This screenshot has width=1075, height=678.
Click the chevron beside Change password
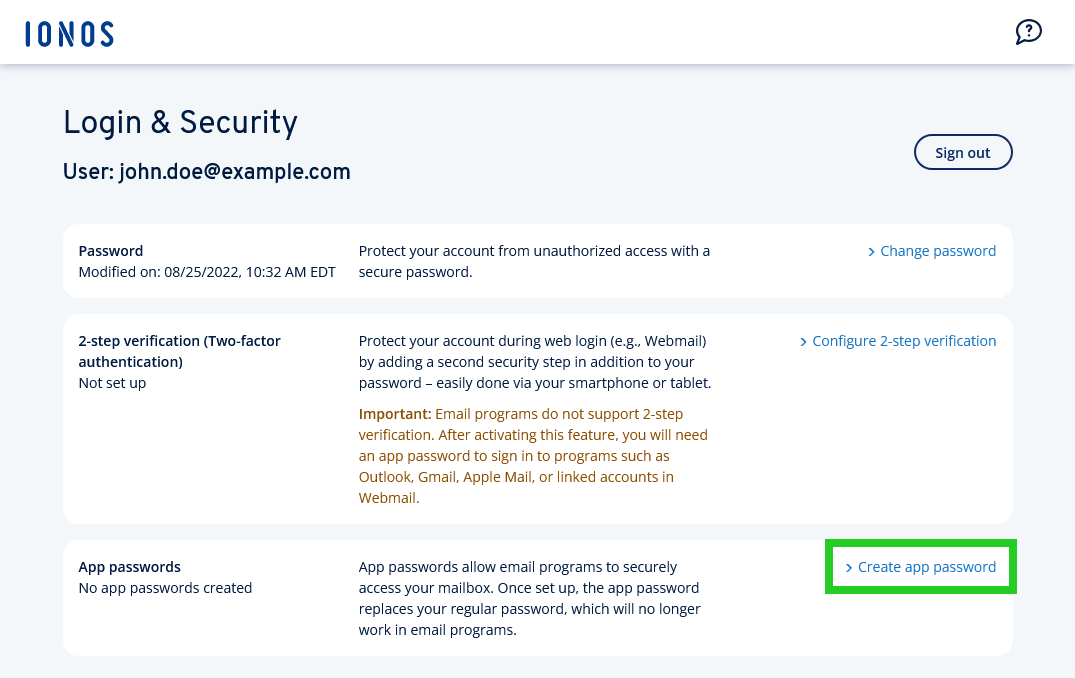pos(871,251)
